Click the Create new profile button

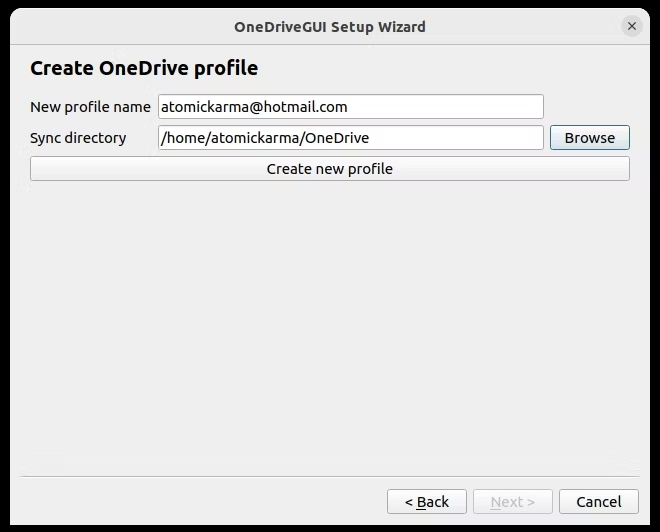pos(330,169)
